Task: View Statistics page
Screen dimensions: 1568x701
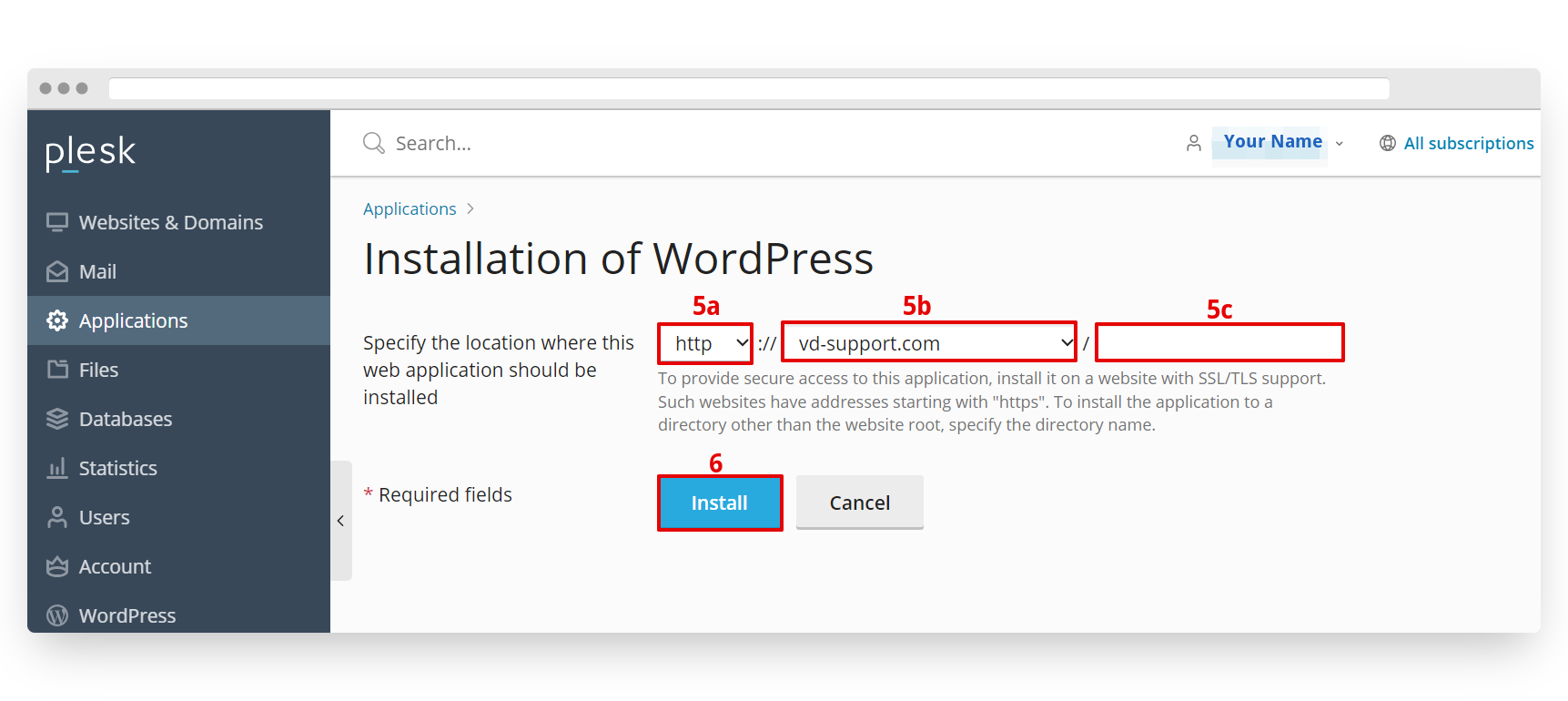Action: (x=178, y=468)
